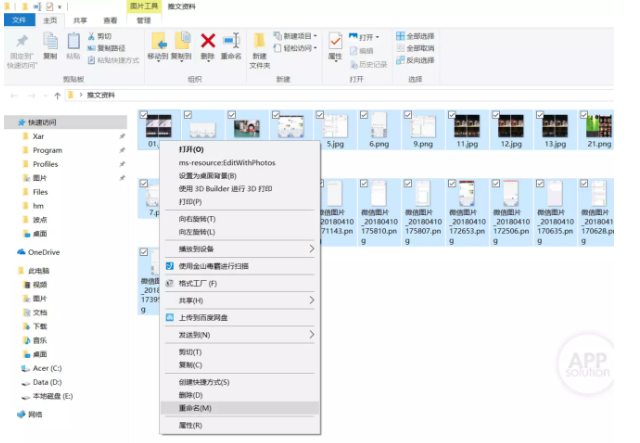640x443 pixels.
Task: Click the Up arrow in navigation bar
Action: tap(56, 95)
